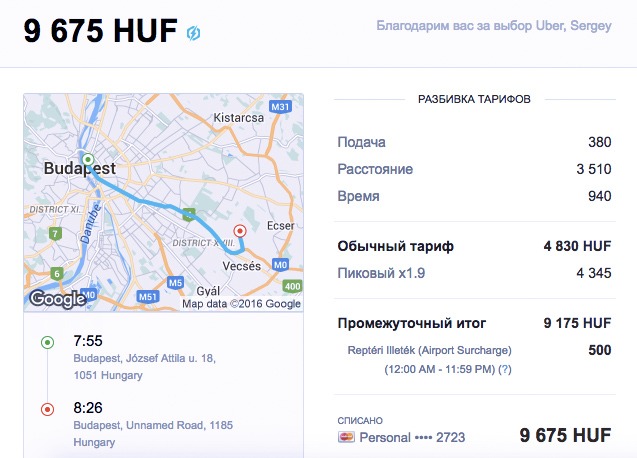Click the M5 road shield on the map
The width and height of the screenshot is (637, 458).
pyautogui.click(x=176, y=283)
